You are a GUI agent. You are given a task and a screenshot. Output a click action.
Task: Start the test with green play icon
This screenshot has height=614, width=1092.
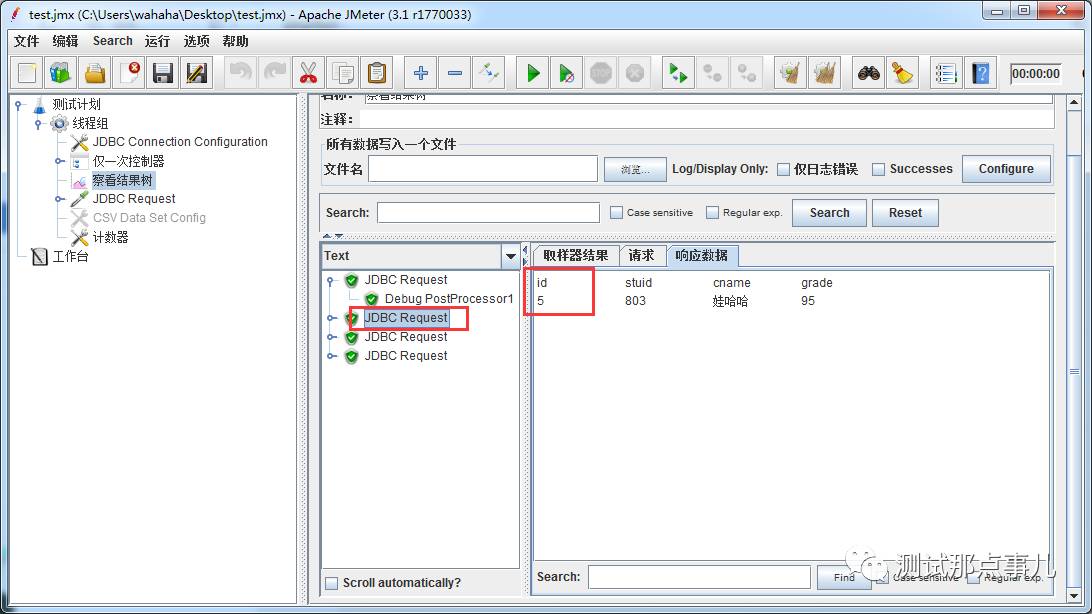click(533, 73)
